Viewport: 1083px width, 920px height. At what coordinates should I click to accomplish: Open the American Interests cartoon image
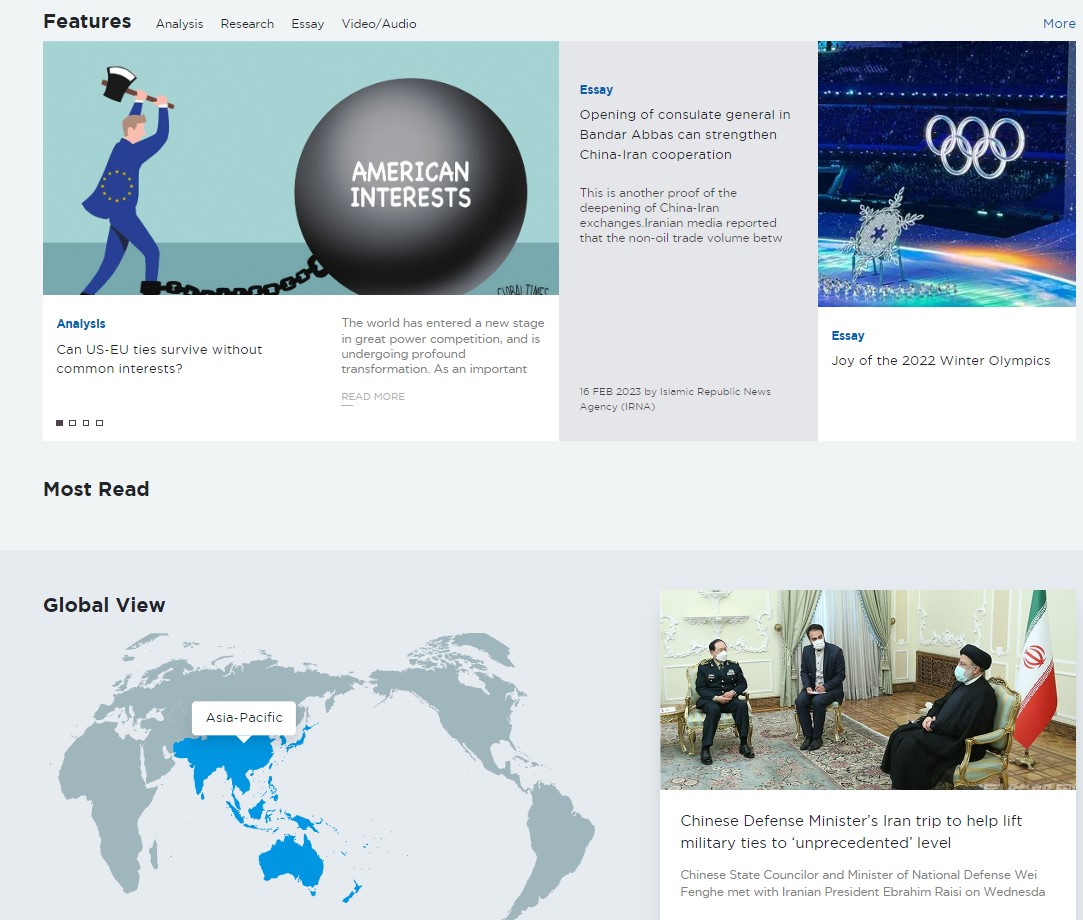[x=300, y=168]
